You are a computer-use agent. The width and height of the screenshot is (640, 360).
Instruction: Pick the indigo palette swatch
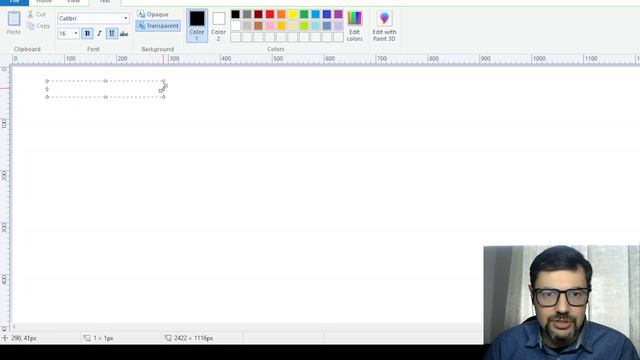pyautogui.click(x=327, y=14)
